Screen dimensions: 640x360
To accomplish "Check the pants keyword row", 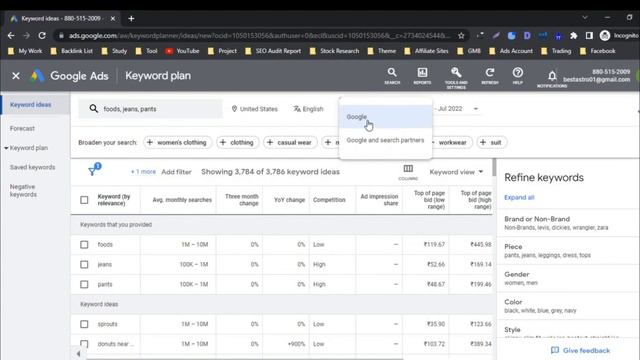I will tap(84, 284).
